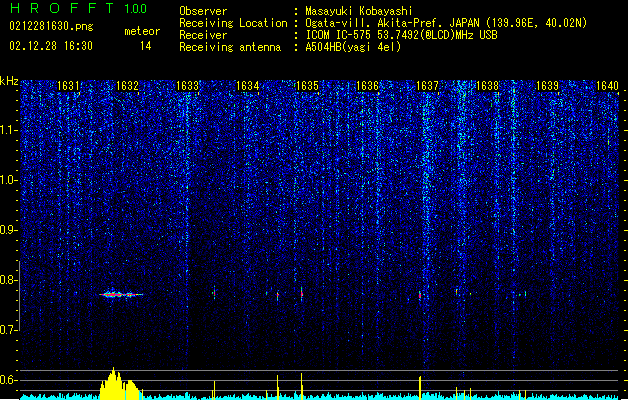Click the 'Receiver' field label
This screenshot has height=400, width=629.
[x=203, y=35]
